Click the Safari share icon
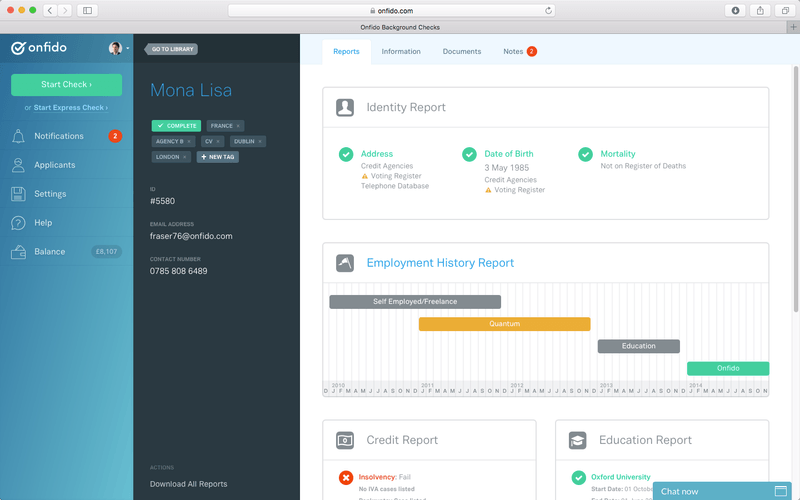The height and width of the screenshot is (500, 800). (760, 11)
